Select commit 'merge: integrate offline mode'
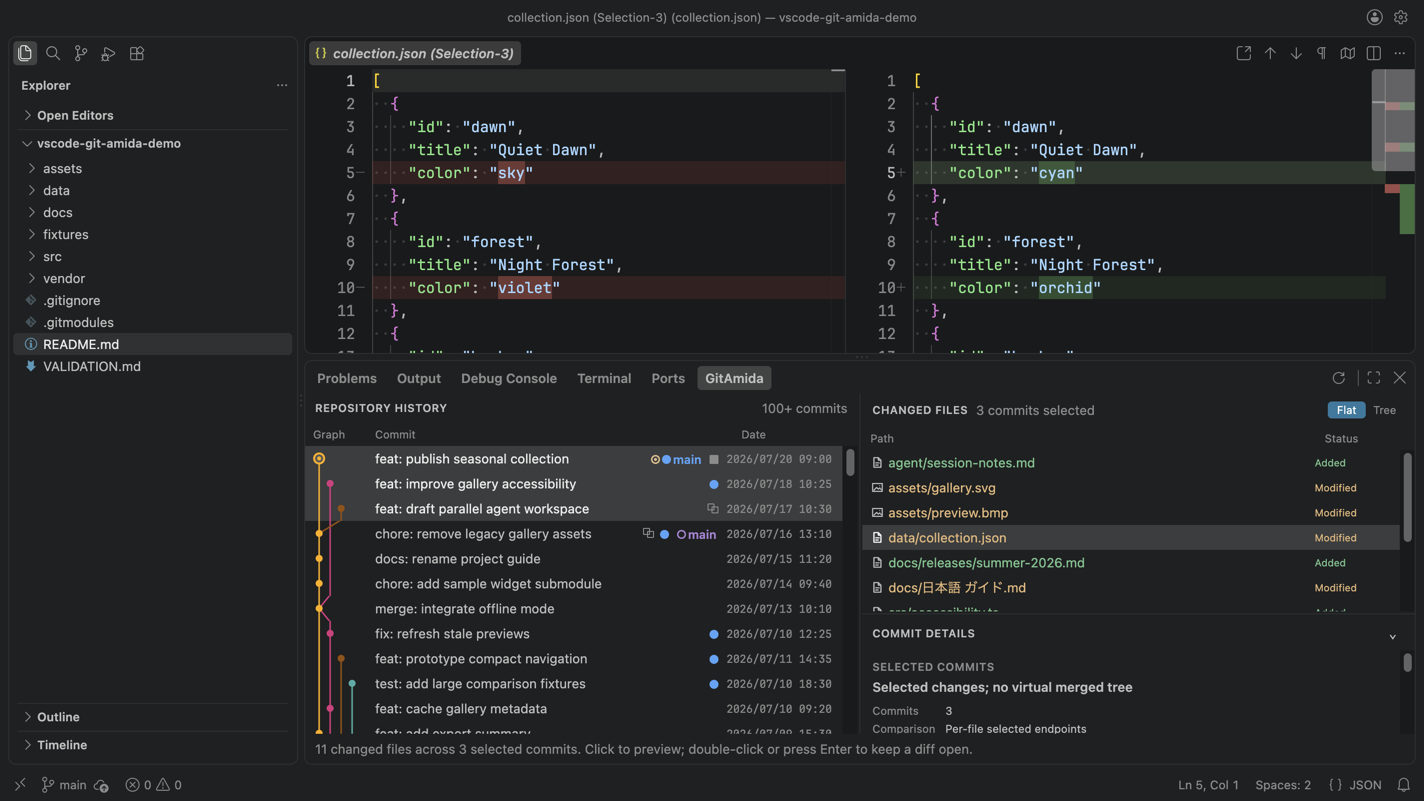This screenshot has height=801, width=1424. coord(574,609)
